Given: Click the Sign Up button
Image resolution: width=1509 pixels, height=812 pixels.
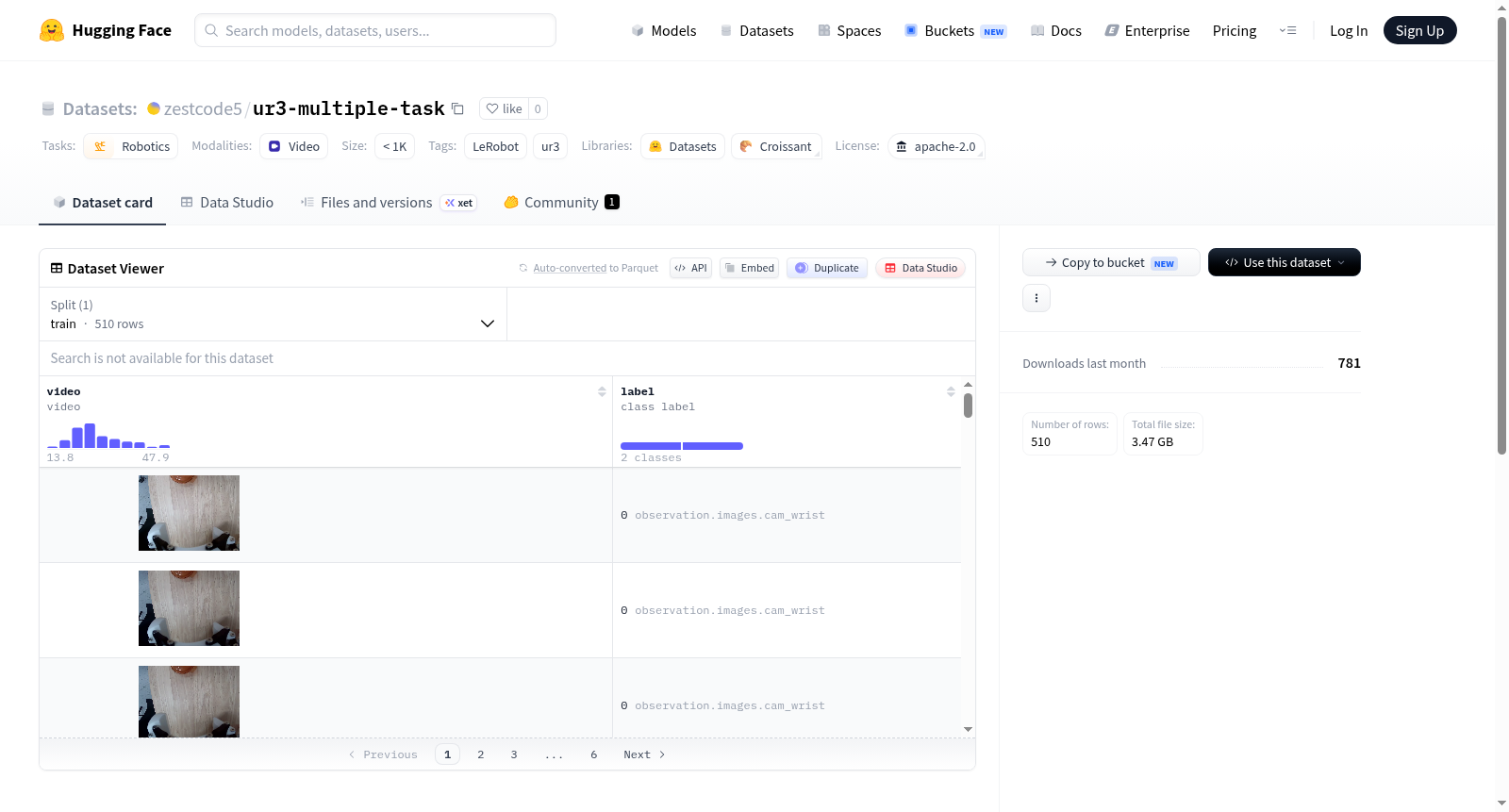Looking at the screenshot, I should point(1419,31).
